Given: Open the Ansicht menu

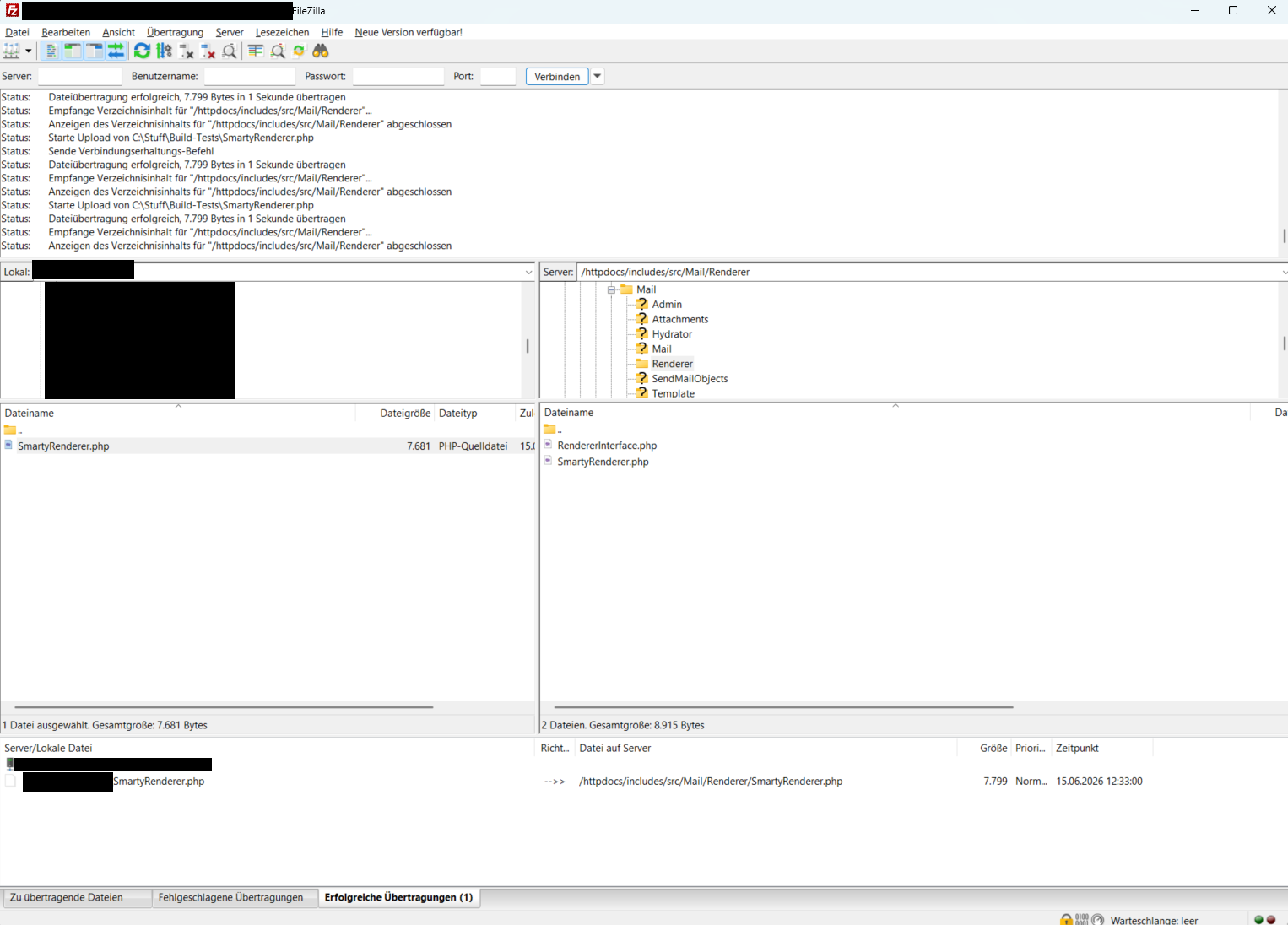Looking at the screenshot, I should click(x=118, y=32).
